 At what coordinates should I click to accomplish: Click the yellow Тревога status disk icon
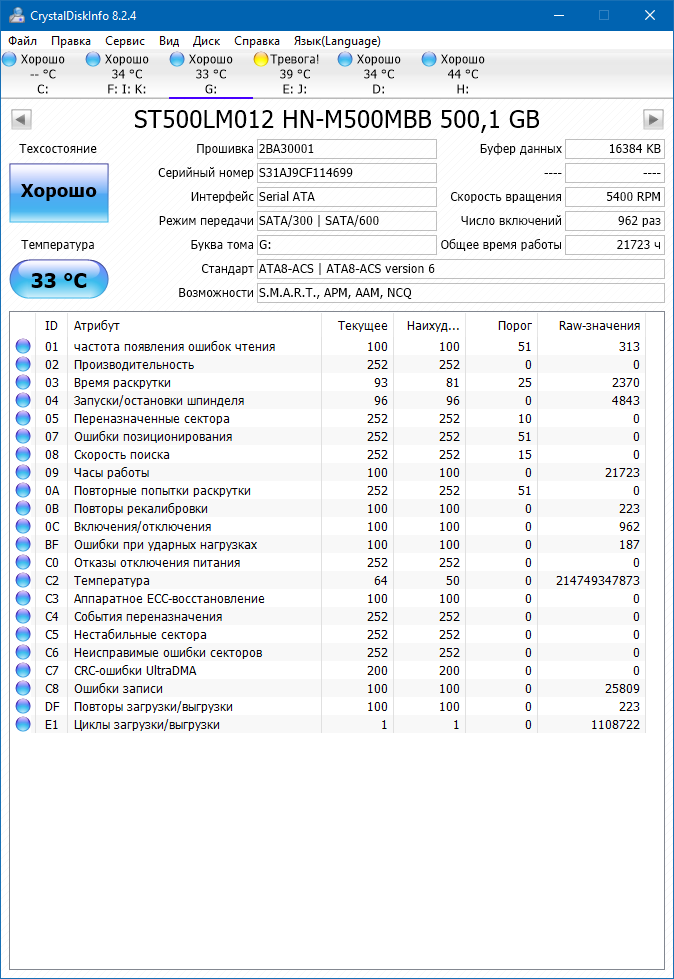click(261, 60)
